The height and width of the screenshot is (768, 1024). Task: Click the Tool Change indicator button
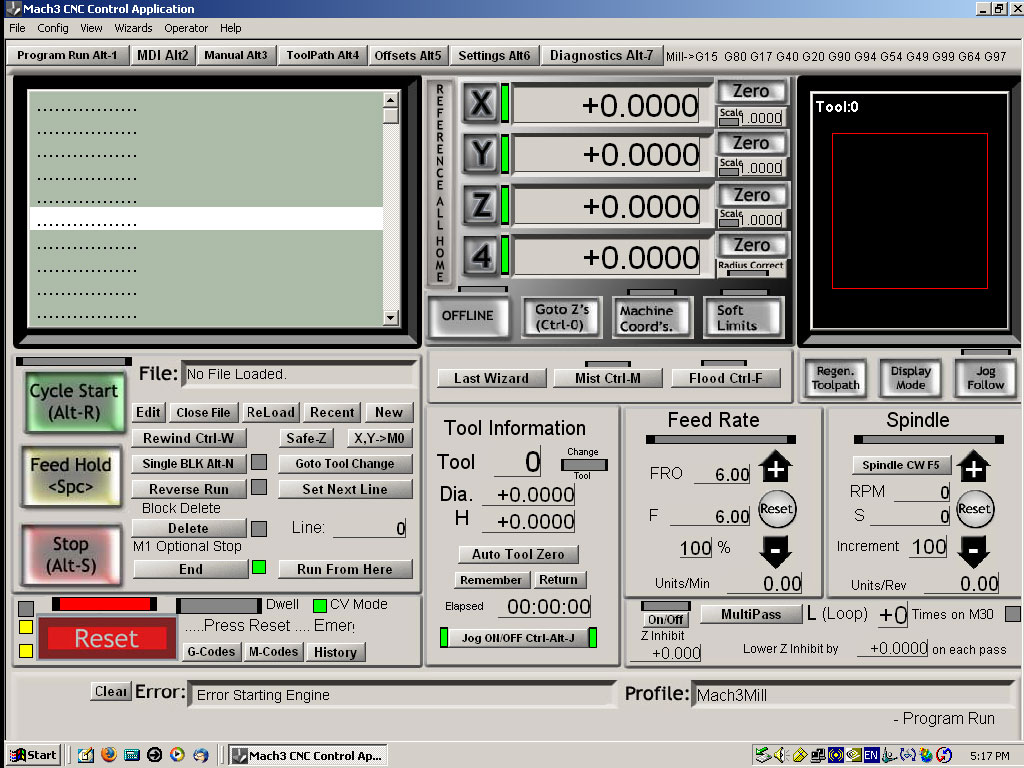click(x=584, y=465)
